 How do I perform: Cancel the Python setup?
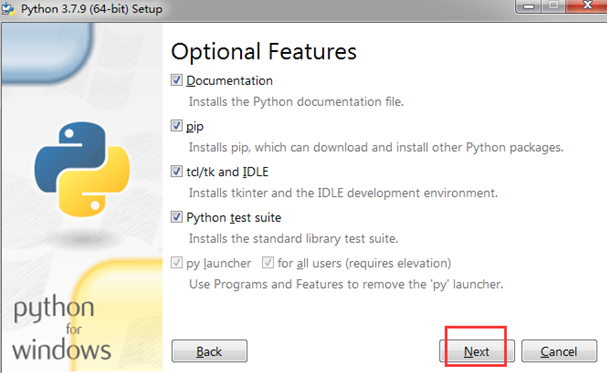click(559, 351)
